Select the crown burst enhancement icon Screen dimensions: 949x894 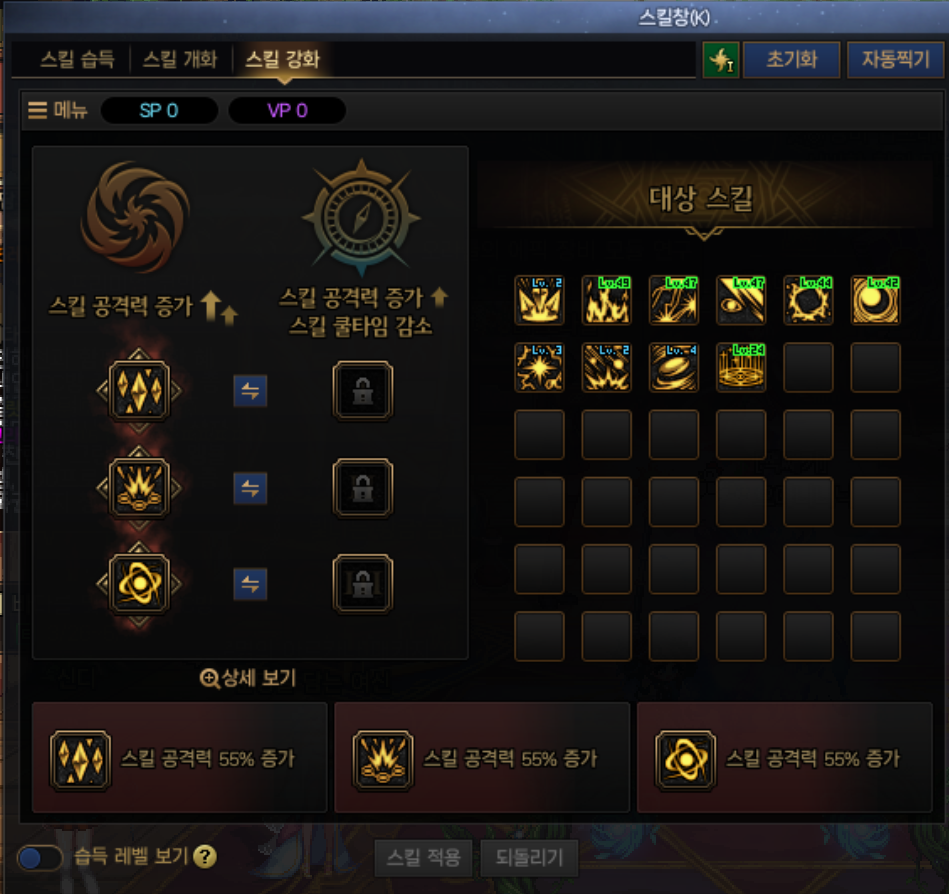pos(139,488)
